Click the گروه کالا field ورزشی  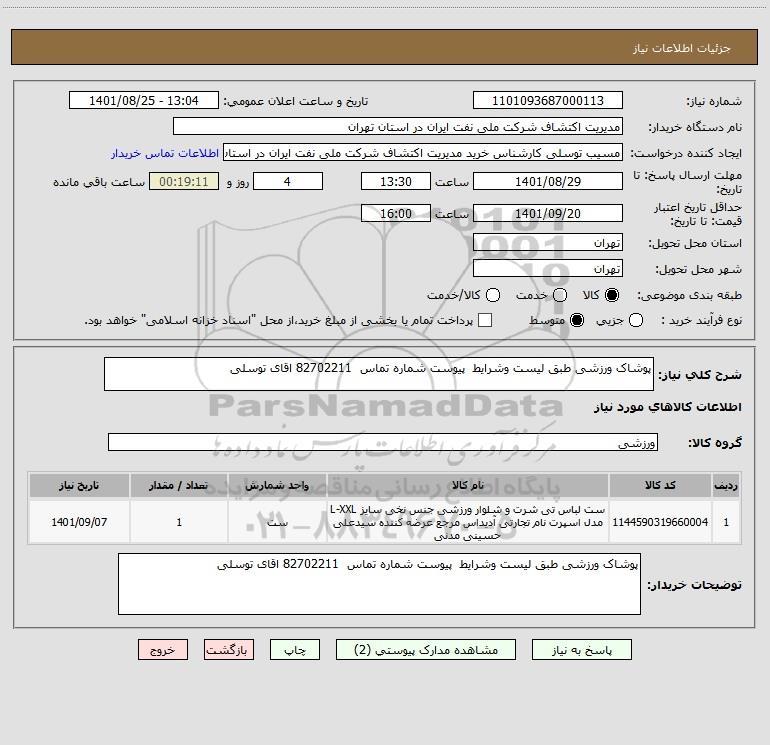[383, 442]
